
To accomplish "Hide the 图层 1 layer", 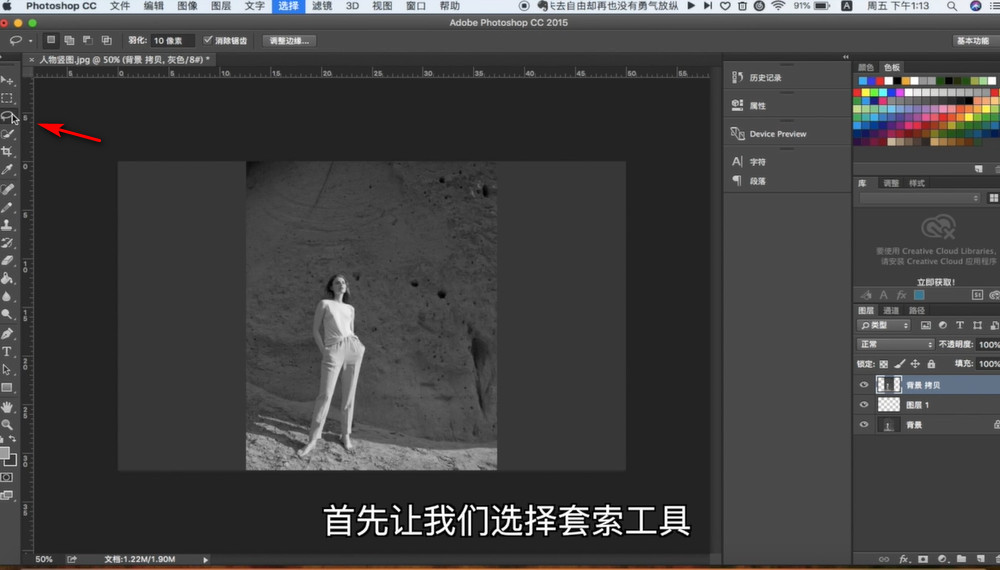I will click(864, 404).
